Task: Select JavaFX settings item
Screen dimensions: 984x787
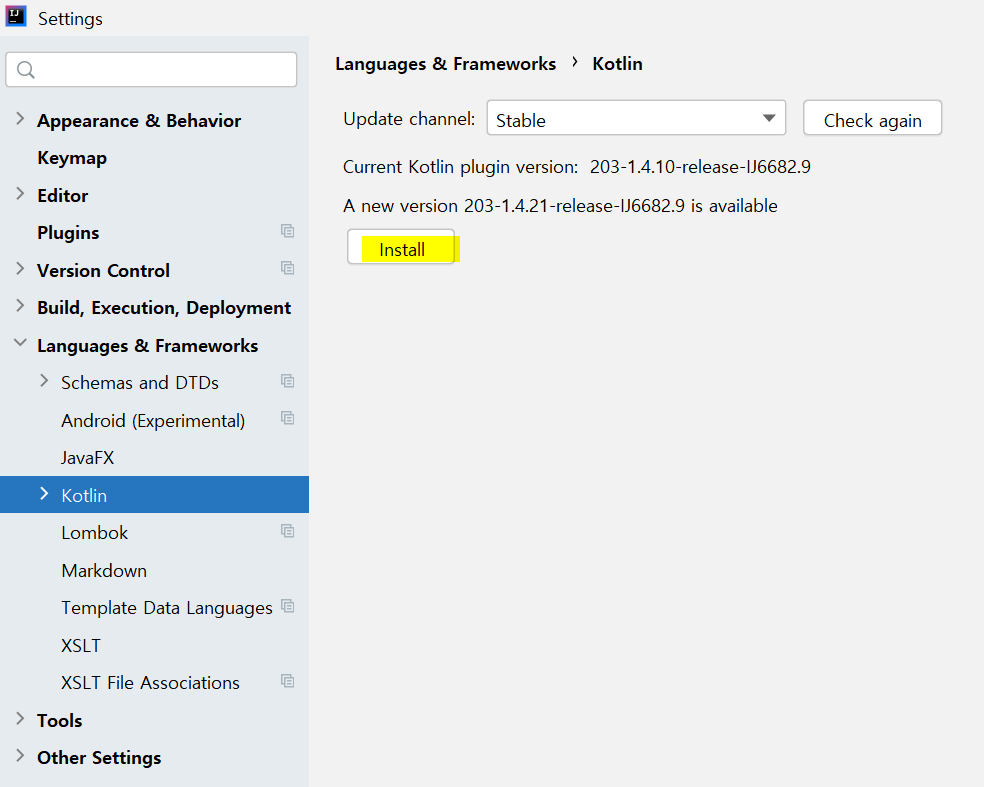Action: coord(87,458)
